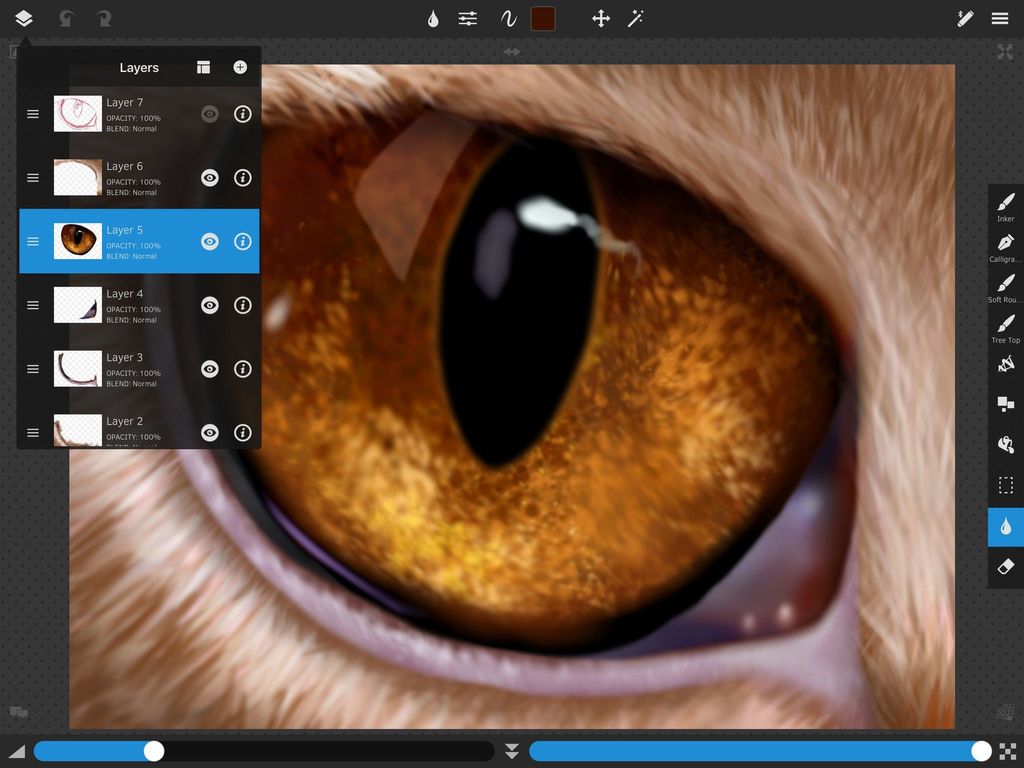Open the Layers panel icon
The height and width of the screenshot is (768, 1024).
22,18
